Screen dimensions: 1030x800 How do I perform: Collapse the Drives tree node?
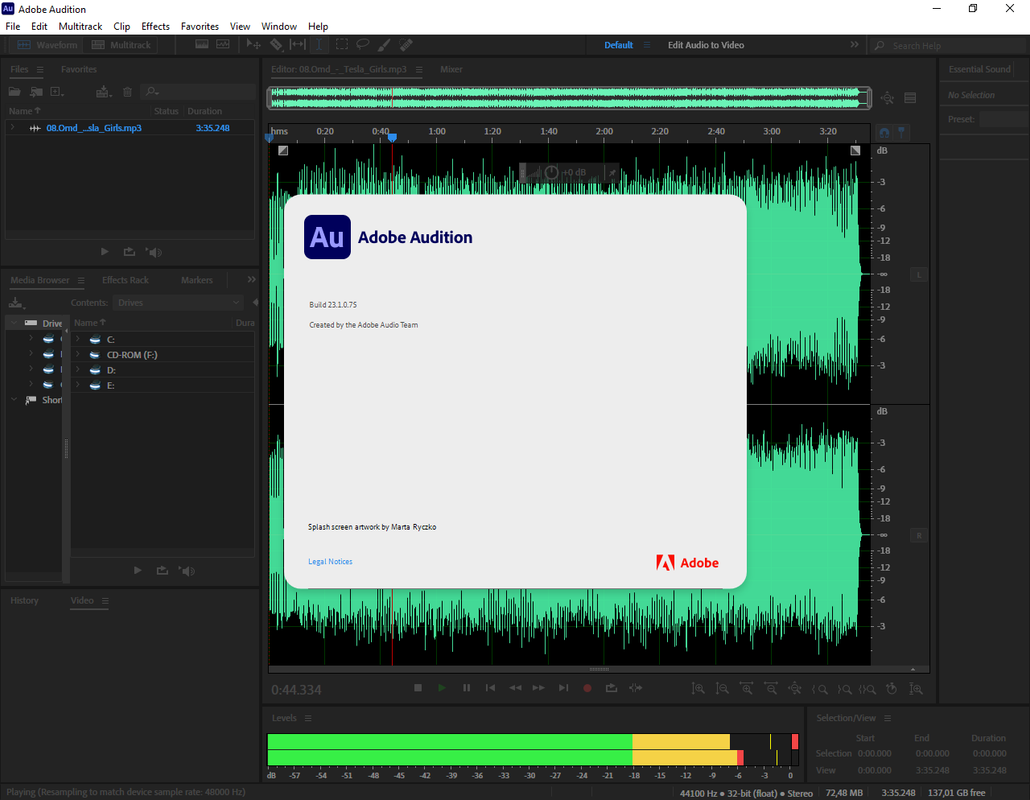point(13,323)
